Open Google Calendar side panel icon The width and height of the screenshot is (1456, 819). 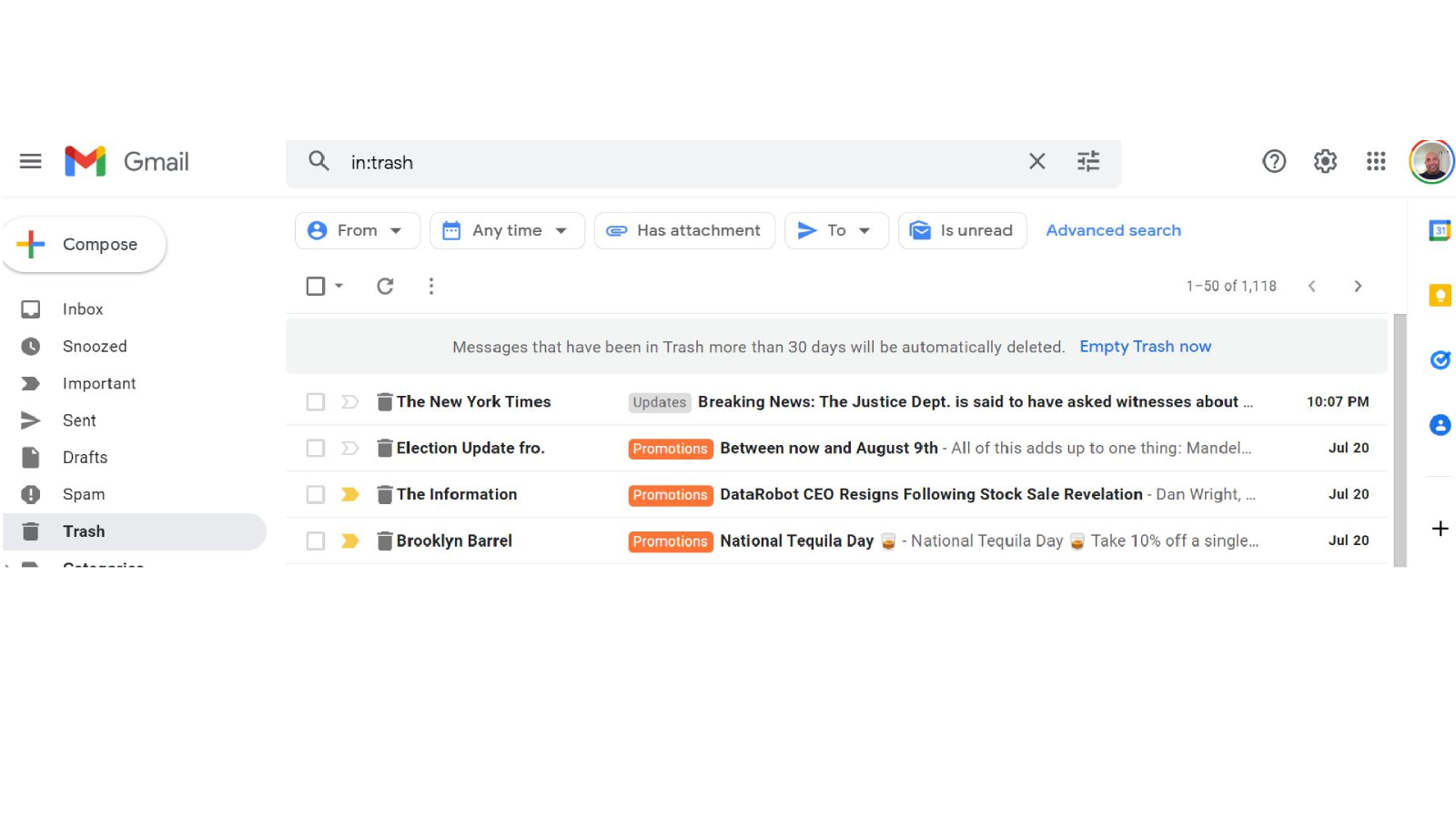(1440, 231)
